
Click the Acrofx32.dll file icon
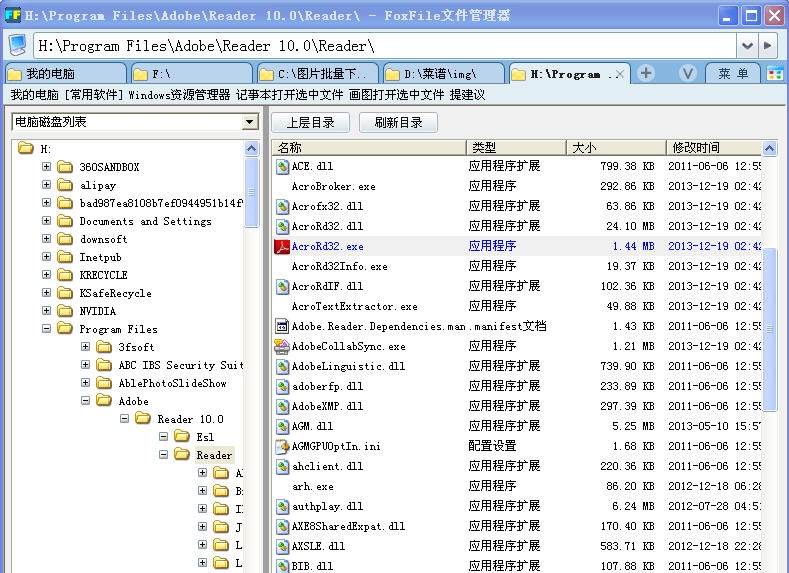tap(282, 206)
